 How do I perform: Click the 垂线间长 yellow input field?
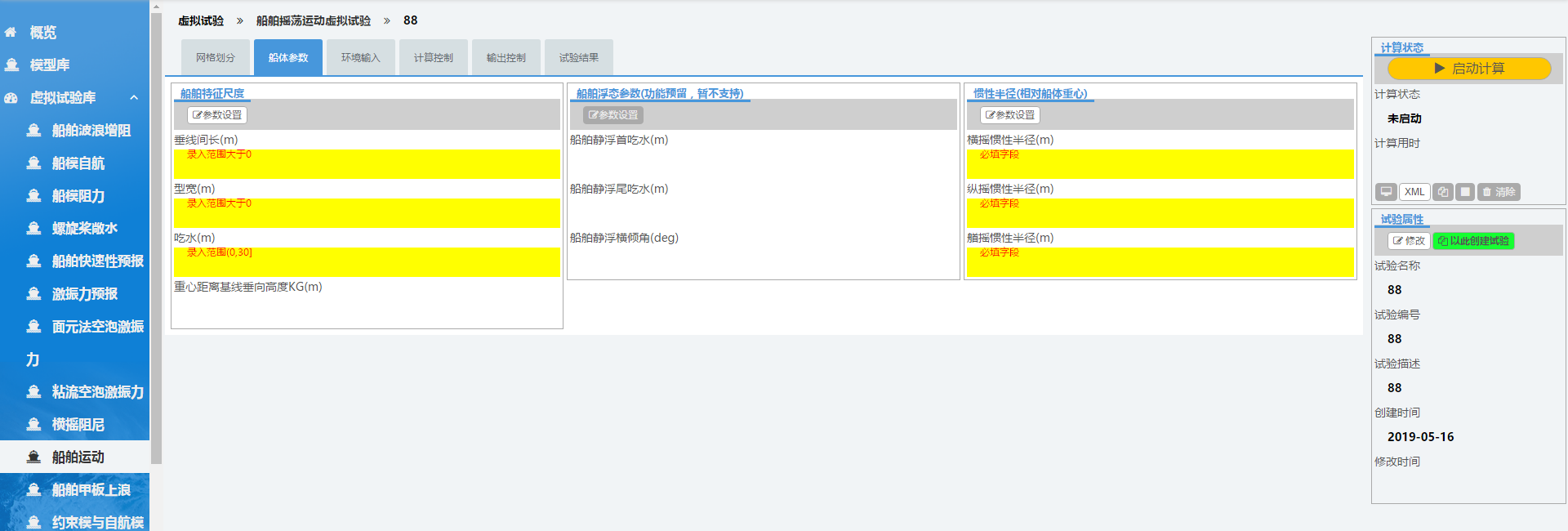point(367,164)
